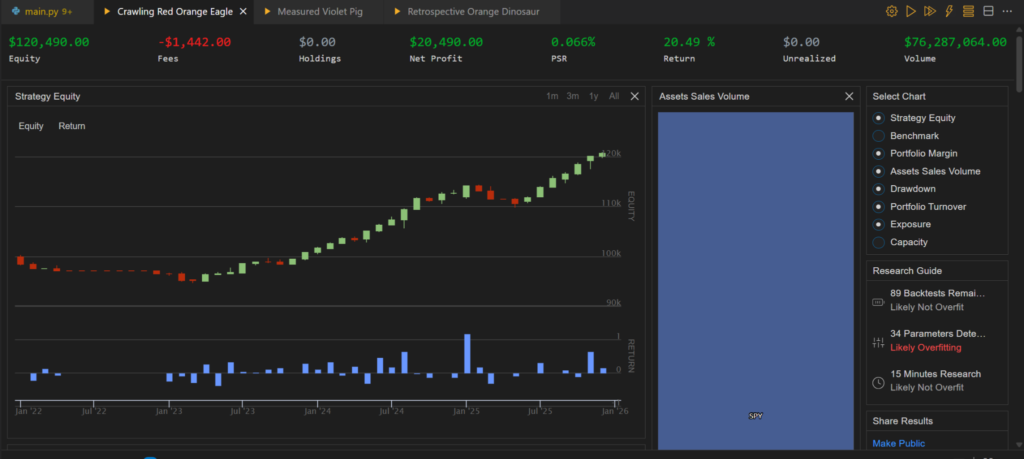Toggle the Portfolio Turnover chart option
1024x459 pixels.
coord(878,206)
